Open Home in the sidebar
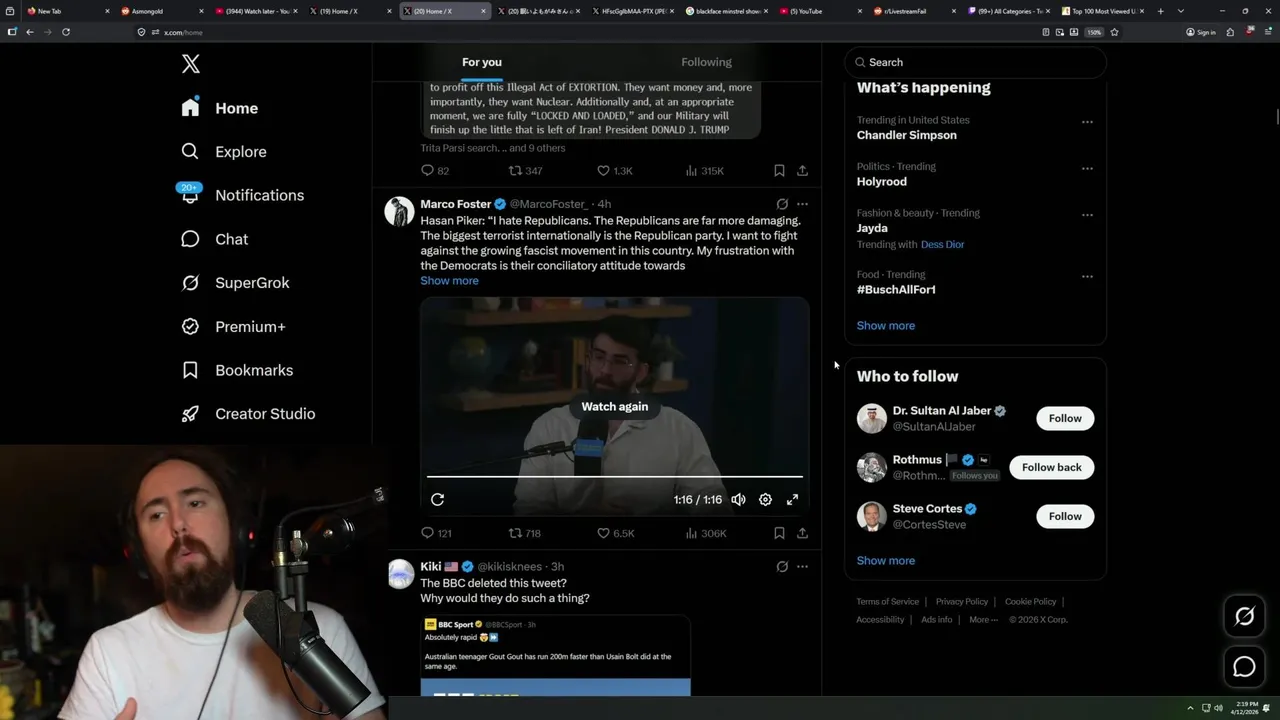The height and width of the screenshot is (720, 1280). tap(220, 108)
